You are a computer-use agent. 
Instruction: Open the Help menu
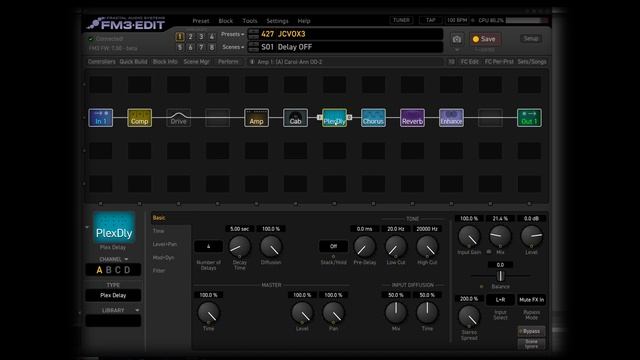pyautogui.click(x=304, y=21)
